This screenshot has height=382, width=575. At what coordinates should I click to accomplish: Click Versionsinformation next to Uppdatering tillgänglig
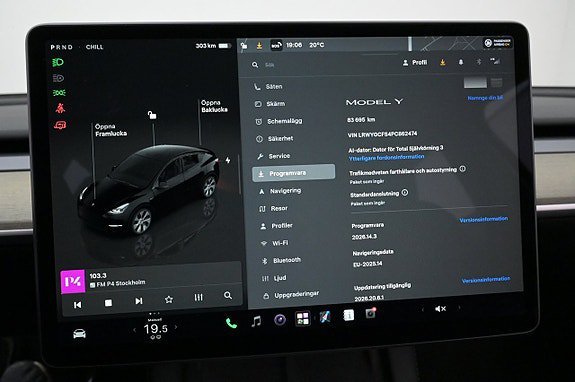(x=486, y=280)
